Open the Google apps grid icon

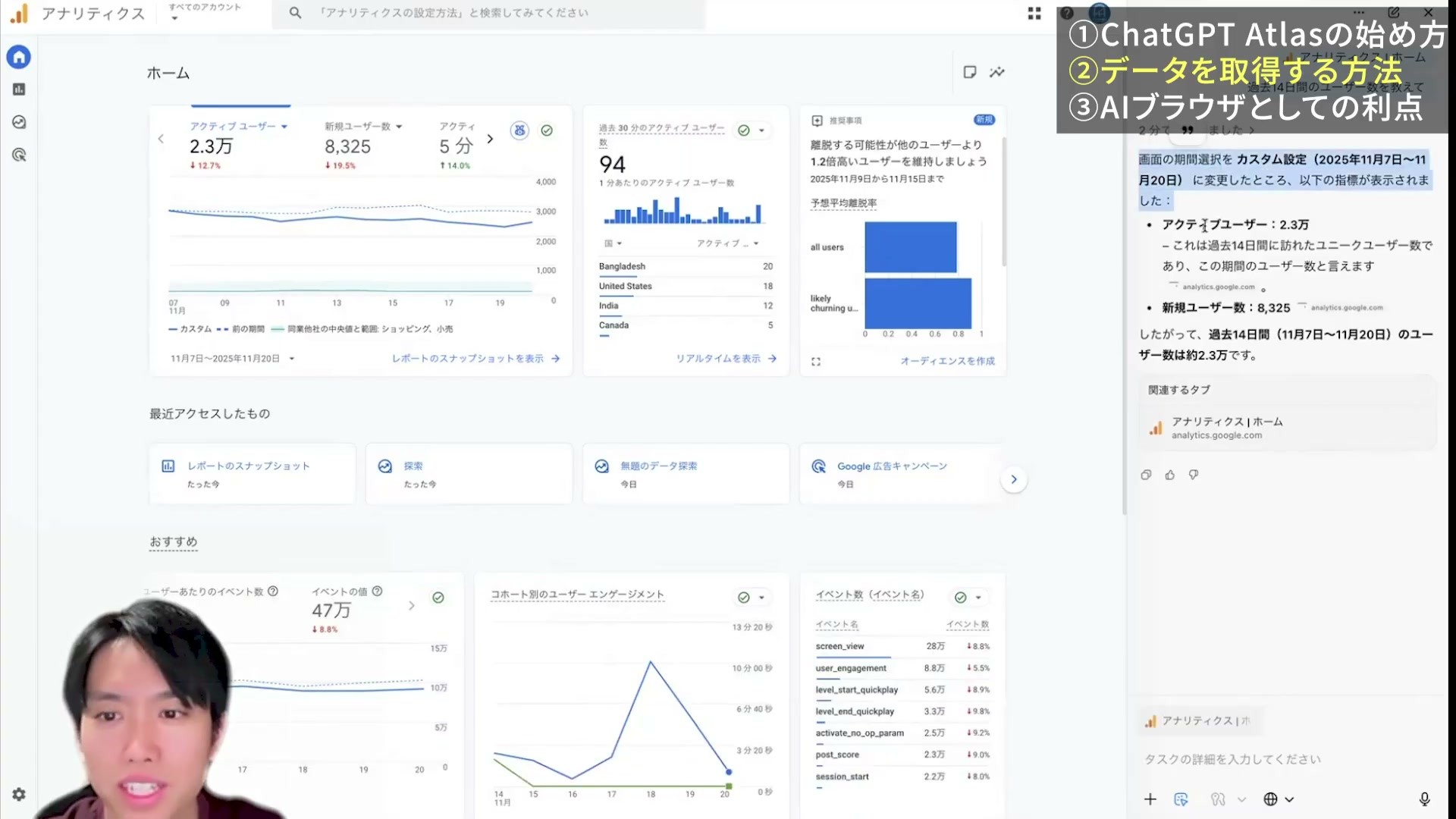[1034, 13]
